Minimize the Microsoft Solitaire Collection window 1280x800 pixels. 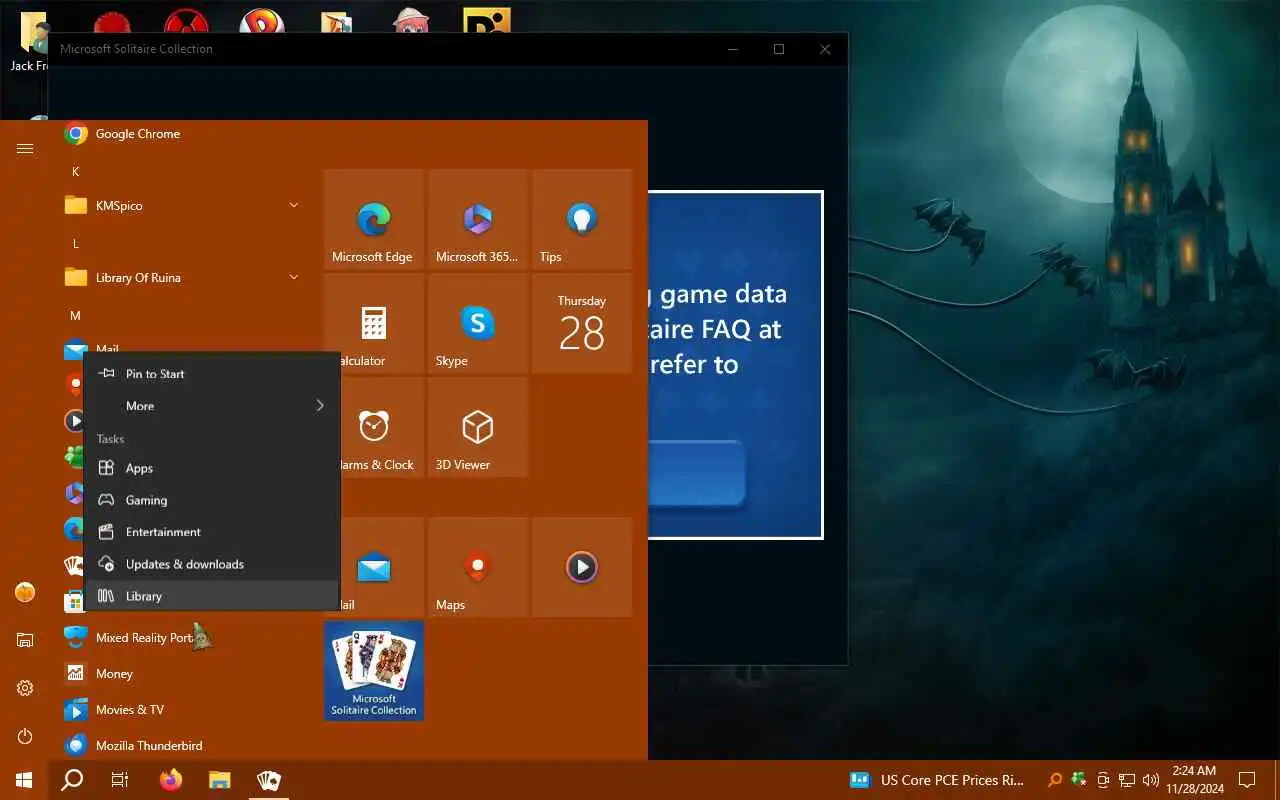click(733, 49)
